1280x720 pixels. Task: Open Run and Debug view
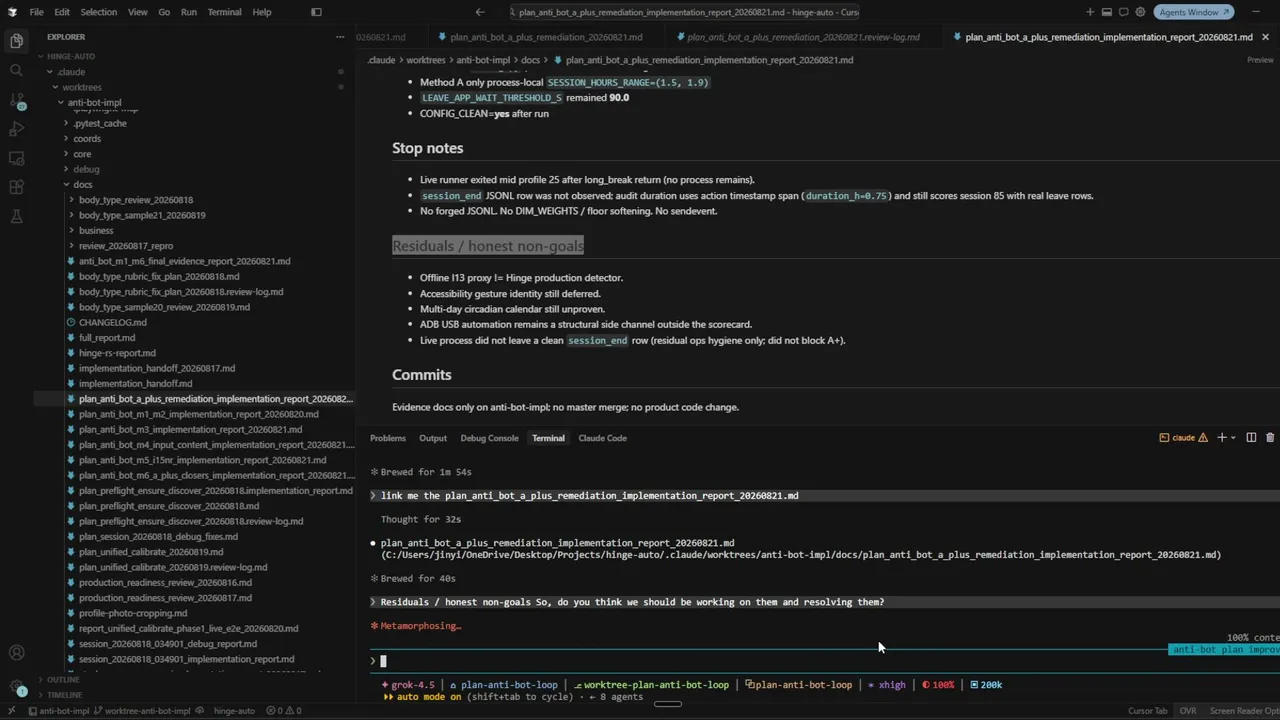(x=16, y=129)
